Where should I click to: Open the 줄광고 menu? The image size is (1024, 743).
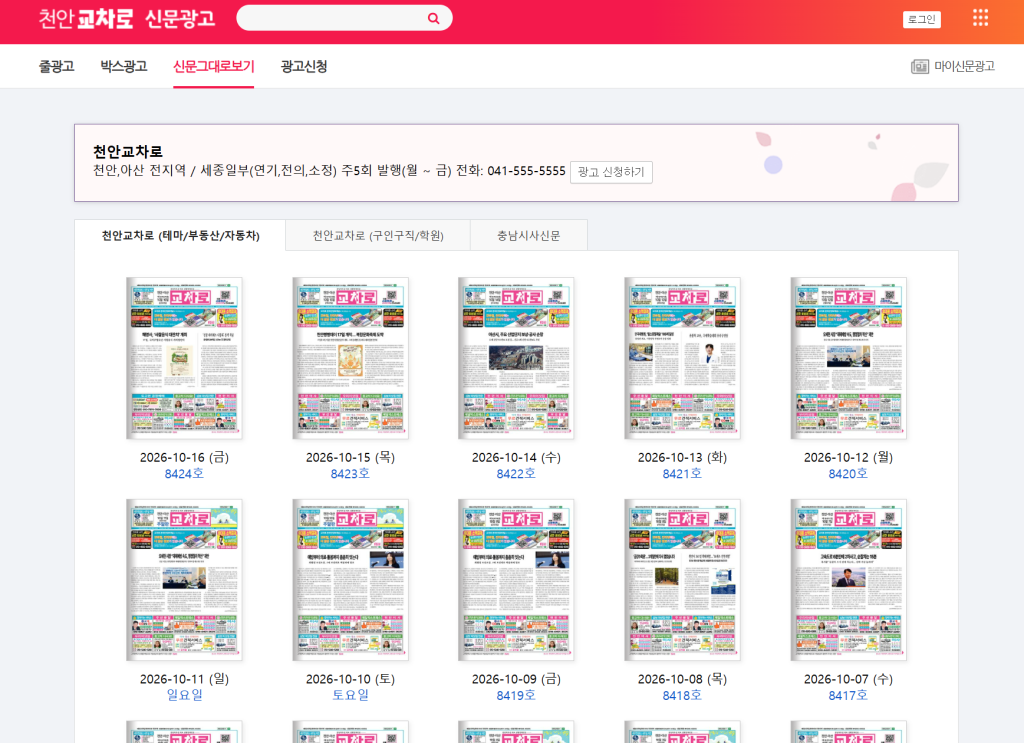click(57, 66)
